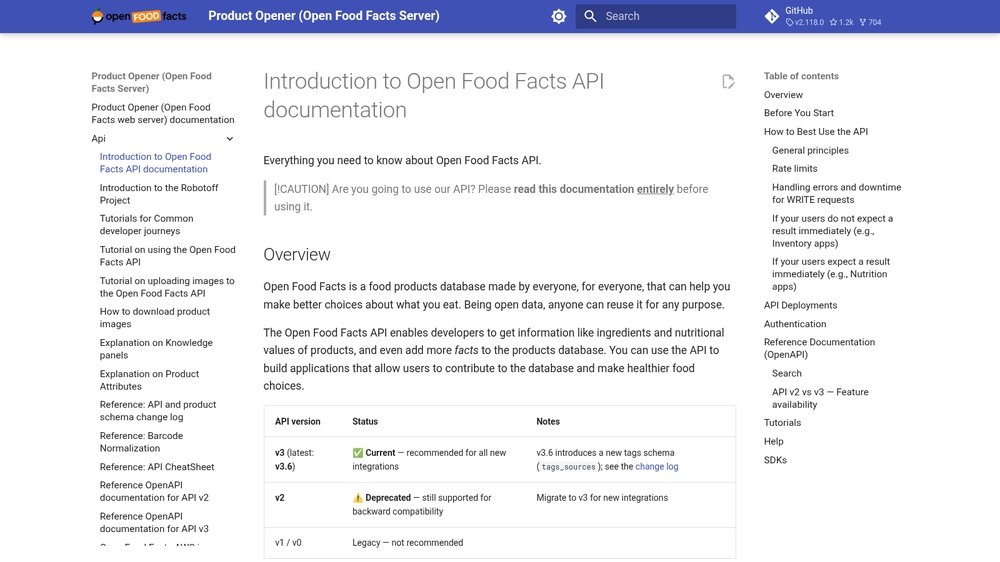The height and width of the screenshot is (562, 1000).
Task: Open Introduction to the Robotoff Project
Action: click(159, 194)
